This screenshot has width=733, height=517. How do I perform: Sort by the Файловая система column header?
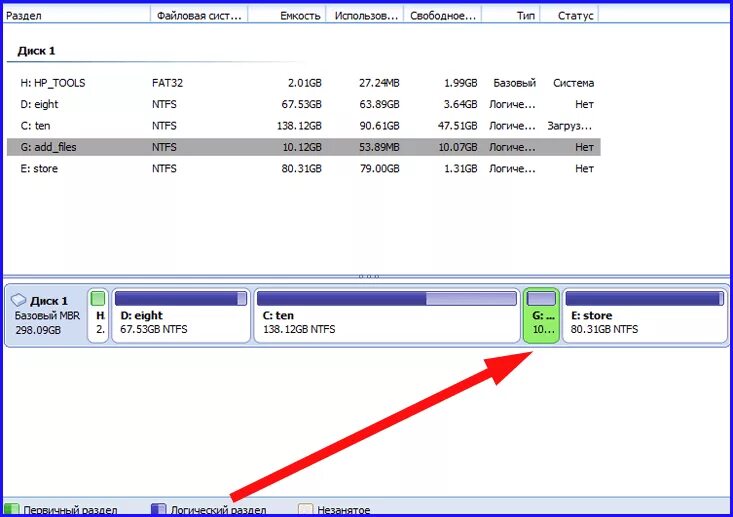point(198,15)
